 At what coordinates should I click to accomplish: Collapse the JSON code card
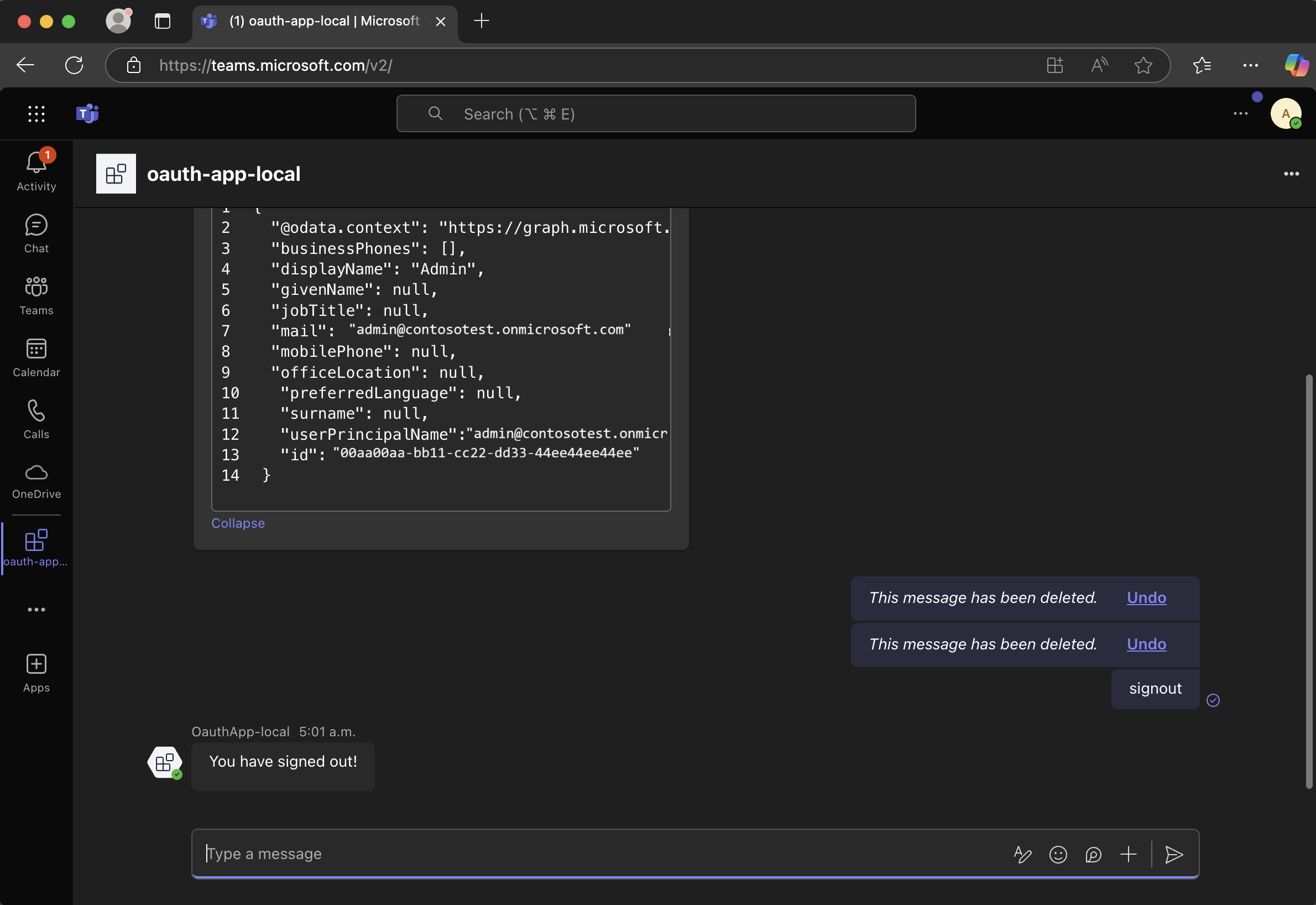(238, 523)
